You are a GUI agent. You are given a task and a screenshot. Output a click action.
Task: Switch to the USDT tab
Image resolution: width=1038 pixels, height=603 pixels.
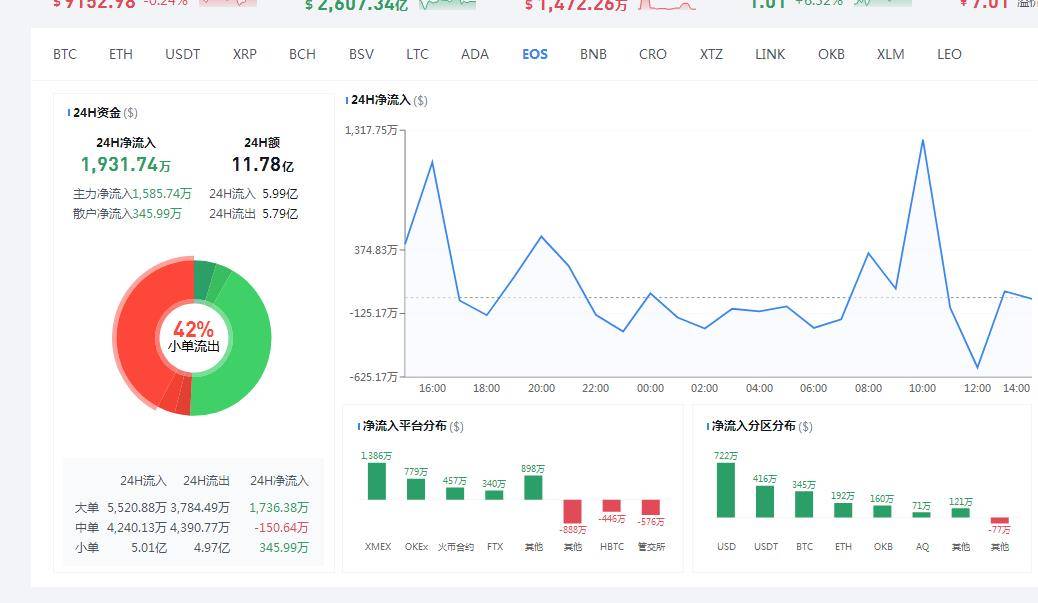(183, 54)
